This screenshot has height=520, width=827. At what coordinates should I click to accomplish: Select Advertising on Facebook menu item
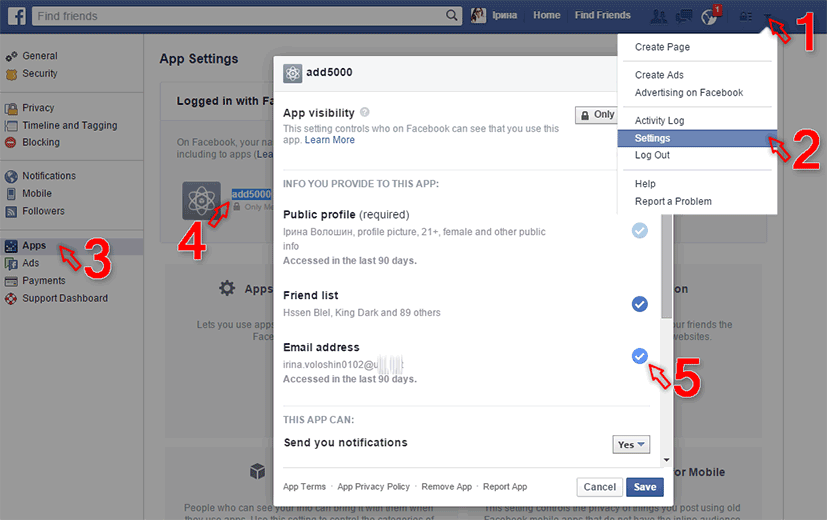688,92
